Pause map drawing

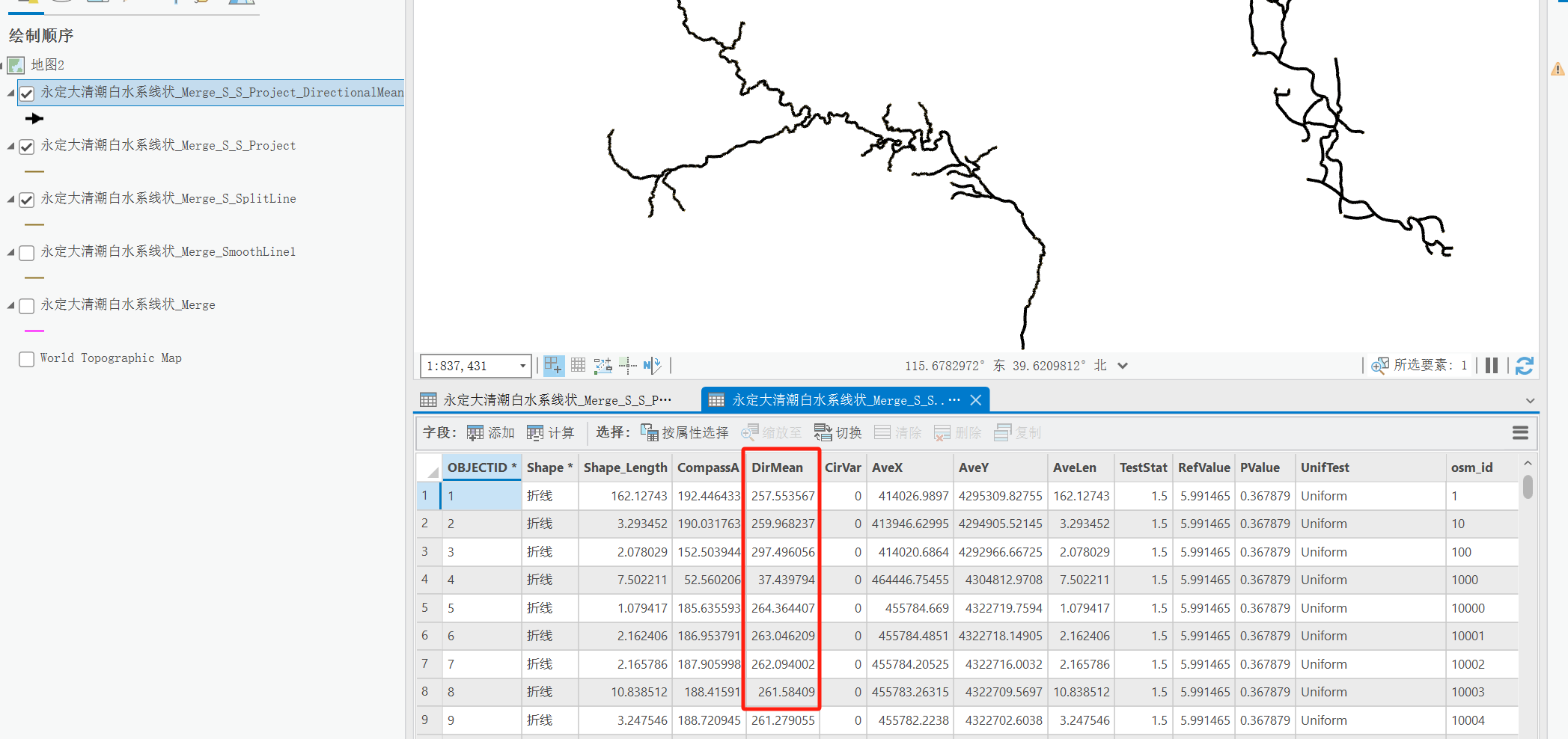[1491, 365]
